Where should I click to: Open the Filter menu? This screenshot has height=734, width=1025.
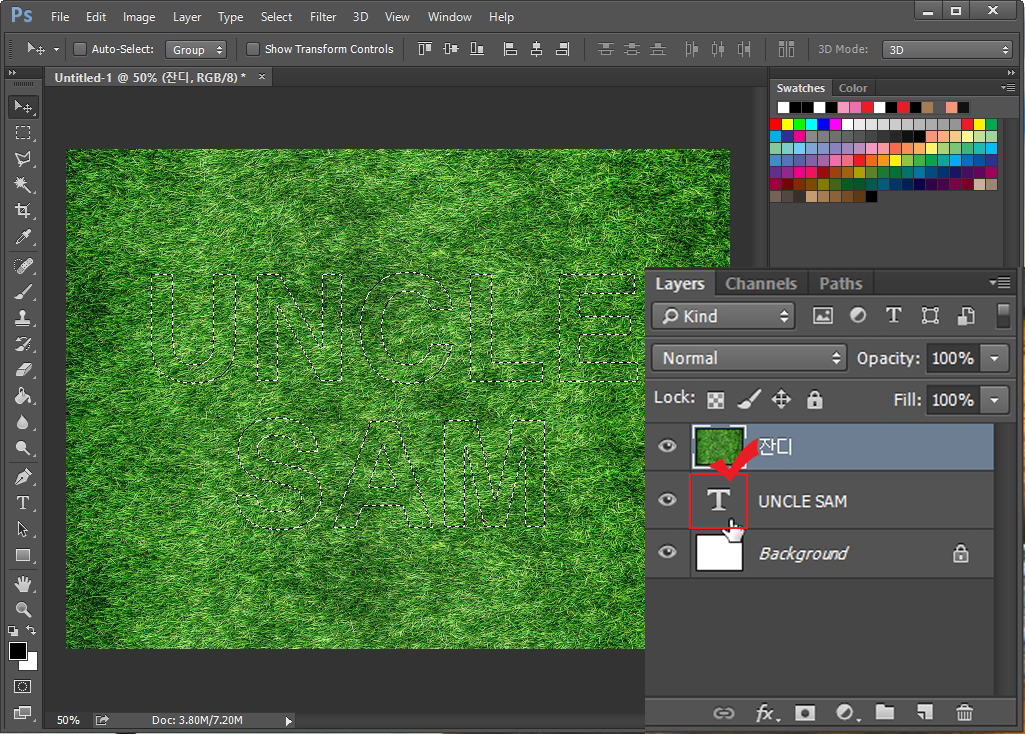click(323, 17)
